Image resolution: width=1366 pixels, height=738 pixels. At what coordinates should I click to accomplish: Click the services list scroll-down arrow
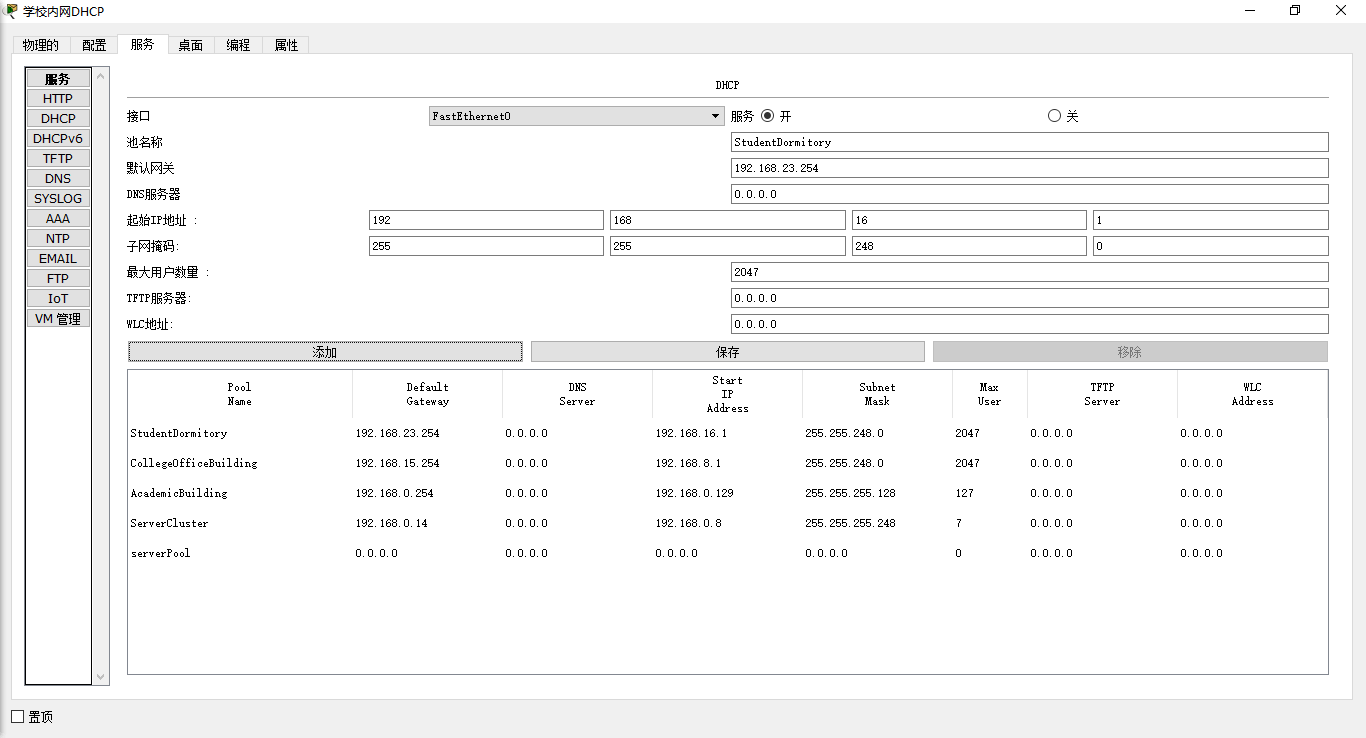coord(100,677)
